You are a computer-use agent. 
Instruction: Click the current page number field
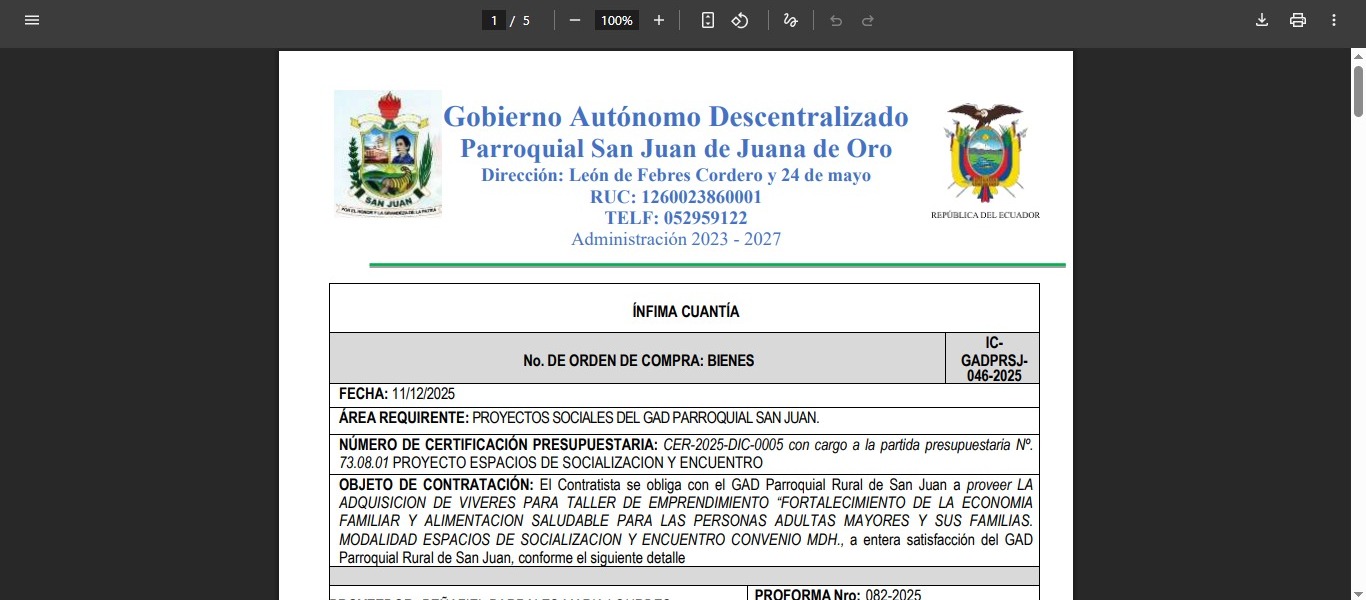494,20
